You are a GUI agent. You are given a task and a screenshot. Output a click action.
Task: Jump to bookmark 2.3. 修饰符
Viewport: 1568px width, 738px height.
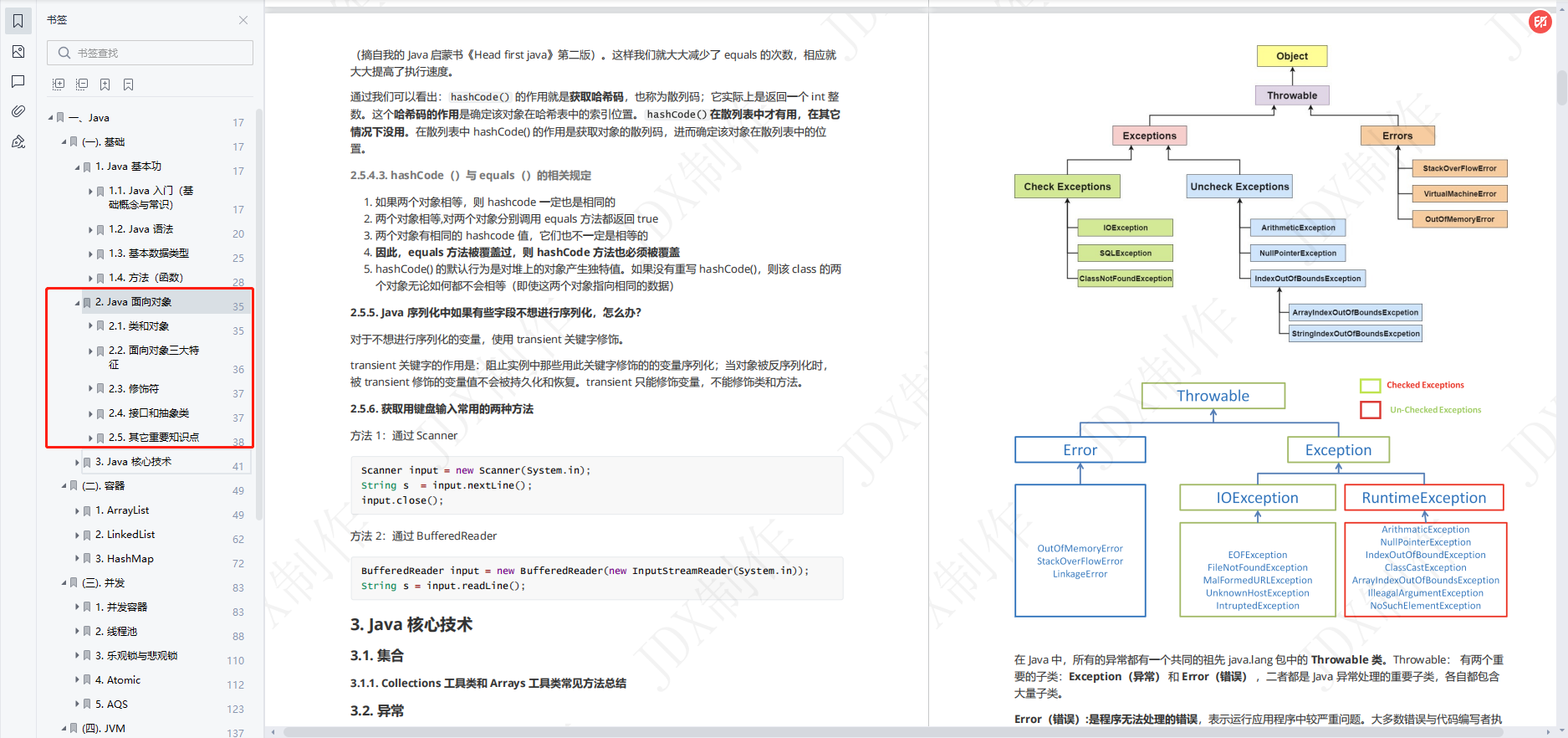click(134, 388)
